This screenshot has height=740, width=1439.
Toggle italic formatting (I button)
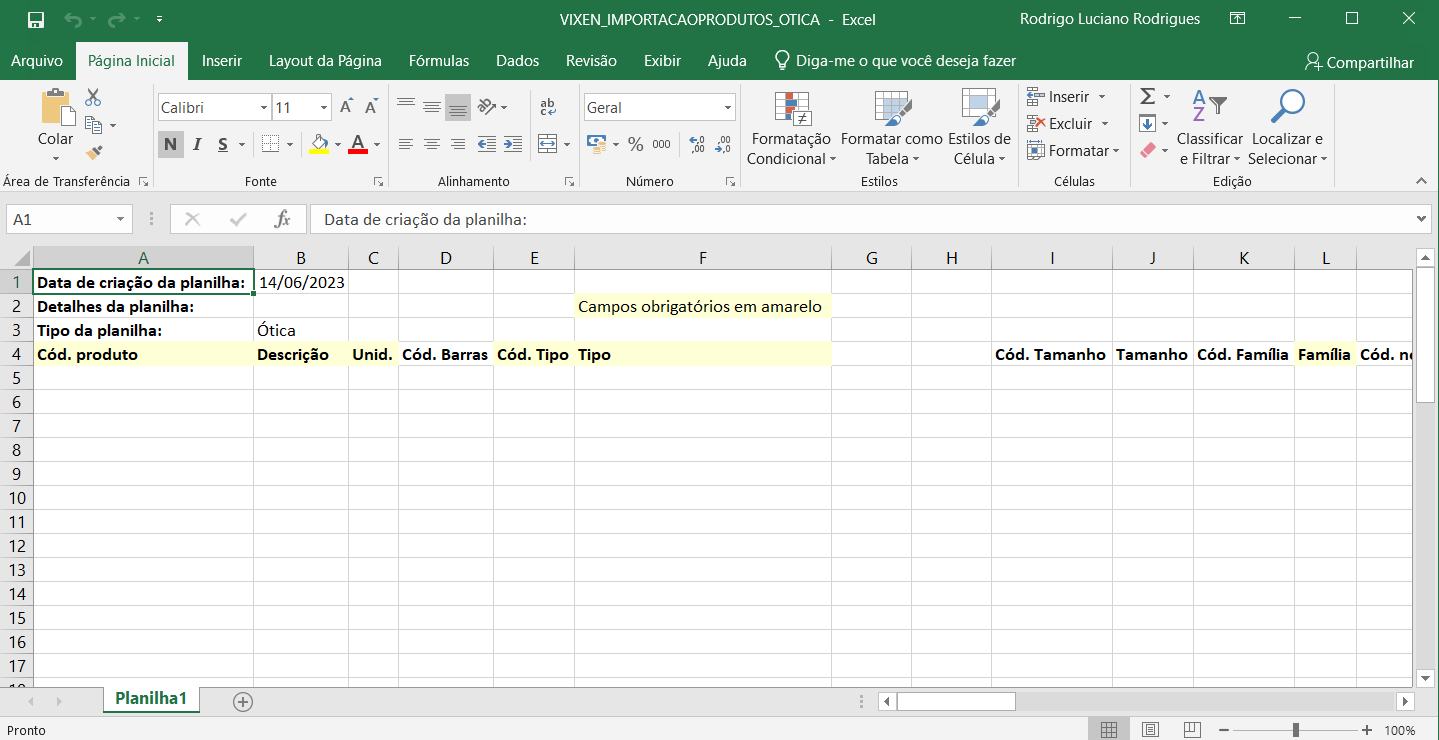(x=197, y=144)
